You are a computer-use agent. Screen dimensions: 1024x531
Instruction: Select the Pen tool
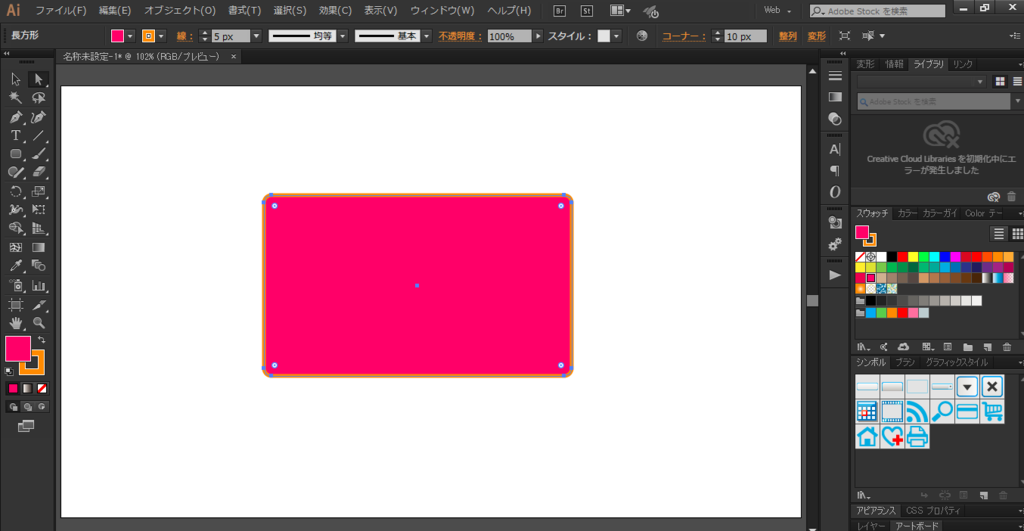(x=16, y=117)
